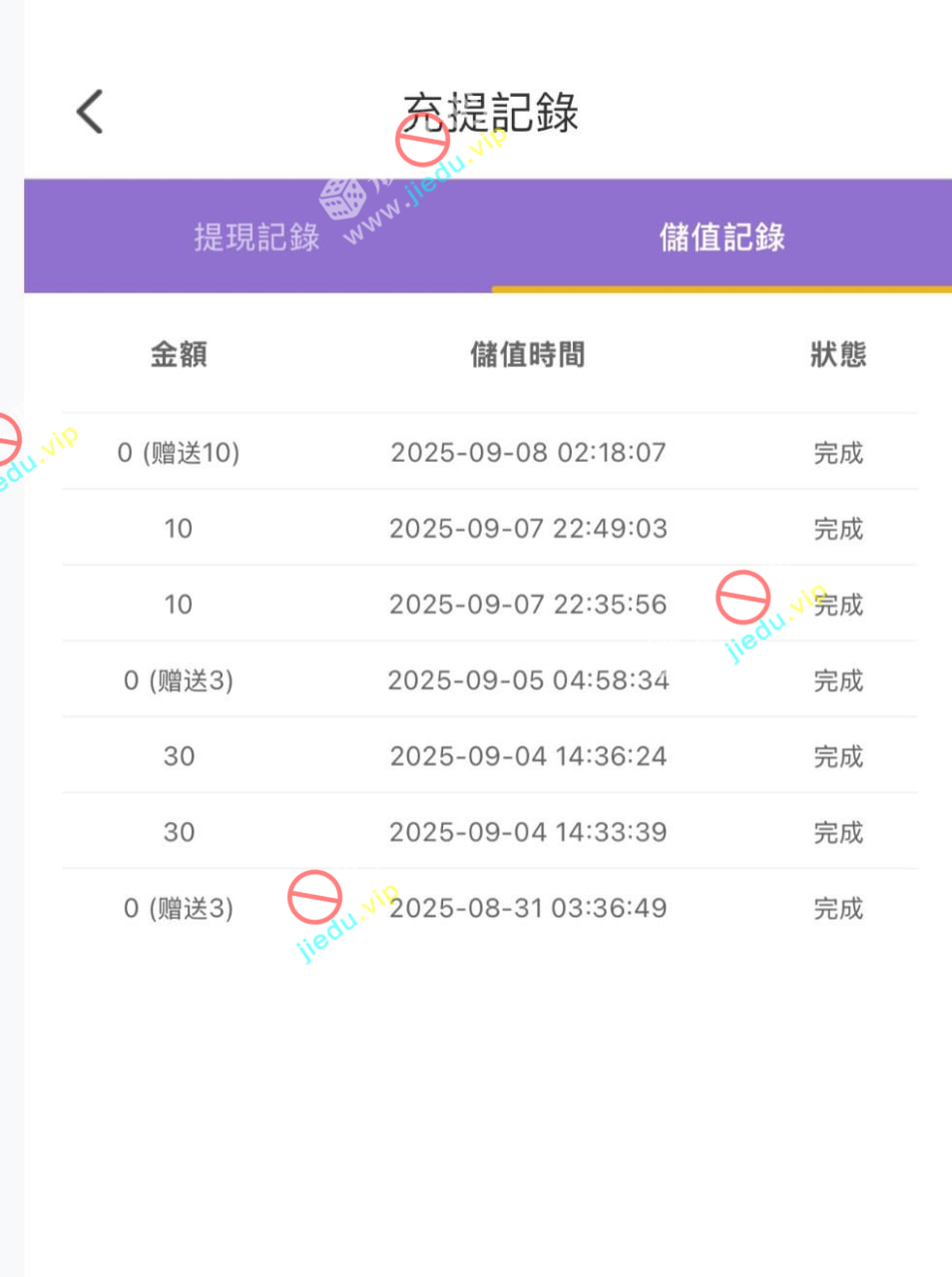Viewport: 952px width, 1277px height.
Task: Select the 2025-08-31 03:36:49 record
Action: pyautogui.click(x=528, y=908)
